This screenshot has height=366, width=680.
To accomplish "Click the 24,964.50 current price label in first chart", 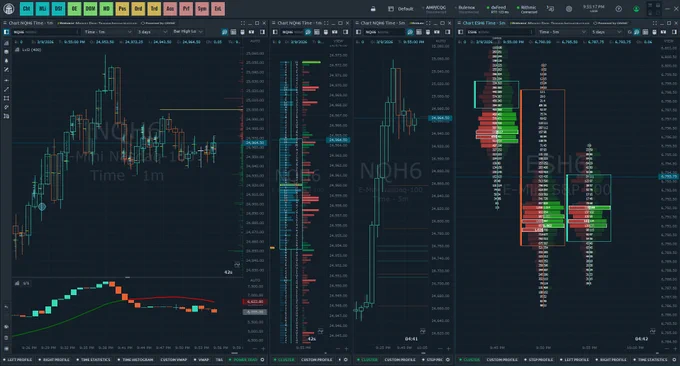I will pyautogui.click(x=255, y=143).
